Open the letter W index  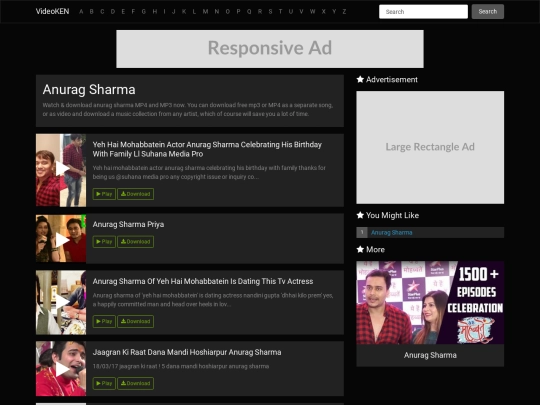(312, 11)
